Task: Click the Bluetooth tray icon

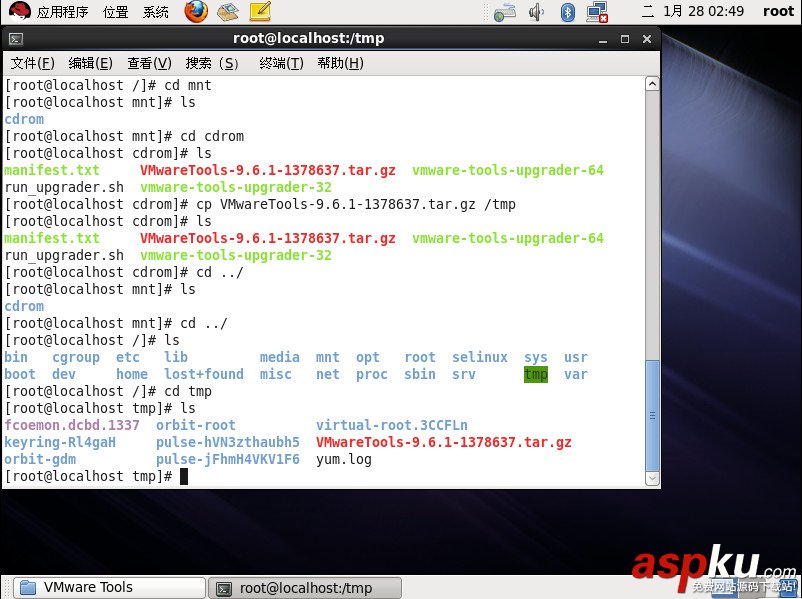Action: [x=567, y=12]
